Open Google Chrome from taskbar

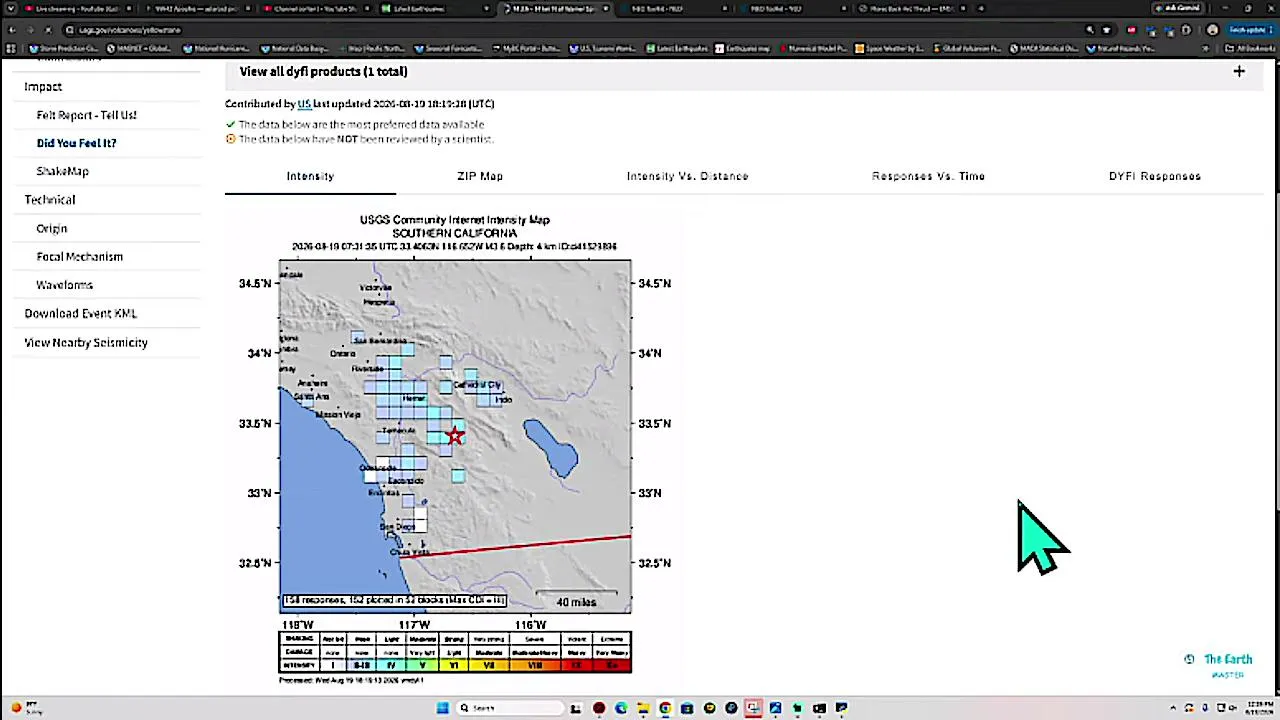click(x=665, y=708)
